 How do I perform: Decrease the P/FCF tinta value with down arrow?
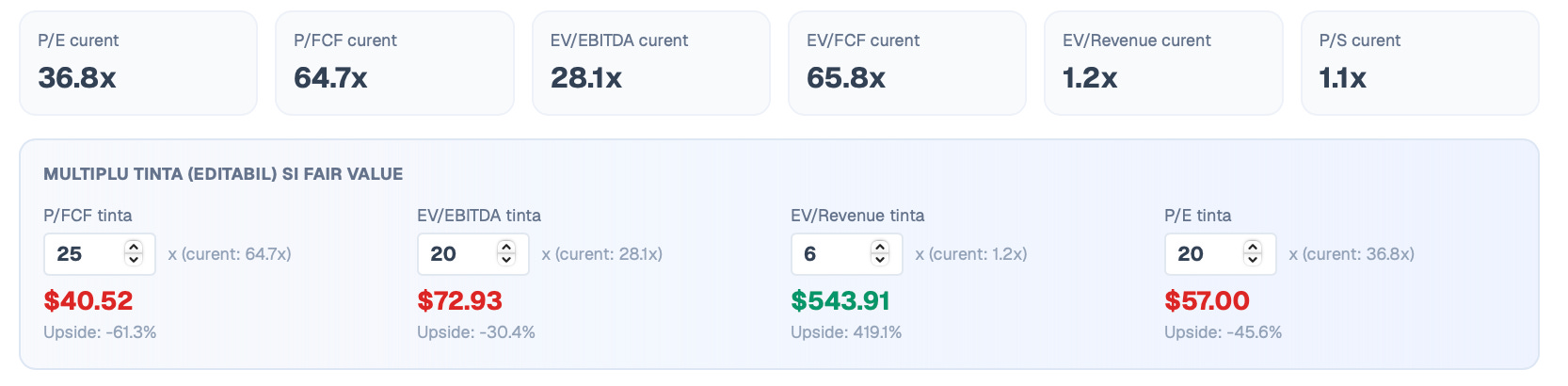tap(134, 260)
